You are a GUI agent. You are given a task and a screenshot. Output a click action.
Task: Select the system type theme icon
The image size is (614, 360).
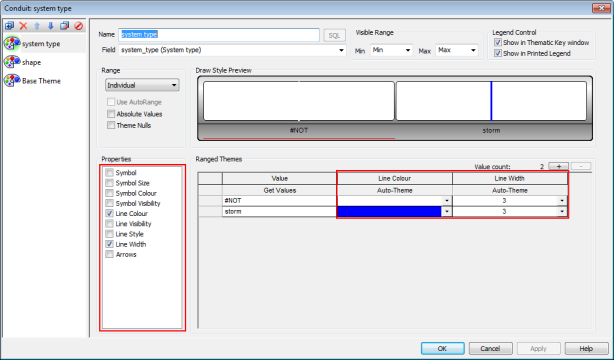12,43
